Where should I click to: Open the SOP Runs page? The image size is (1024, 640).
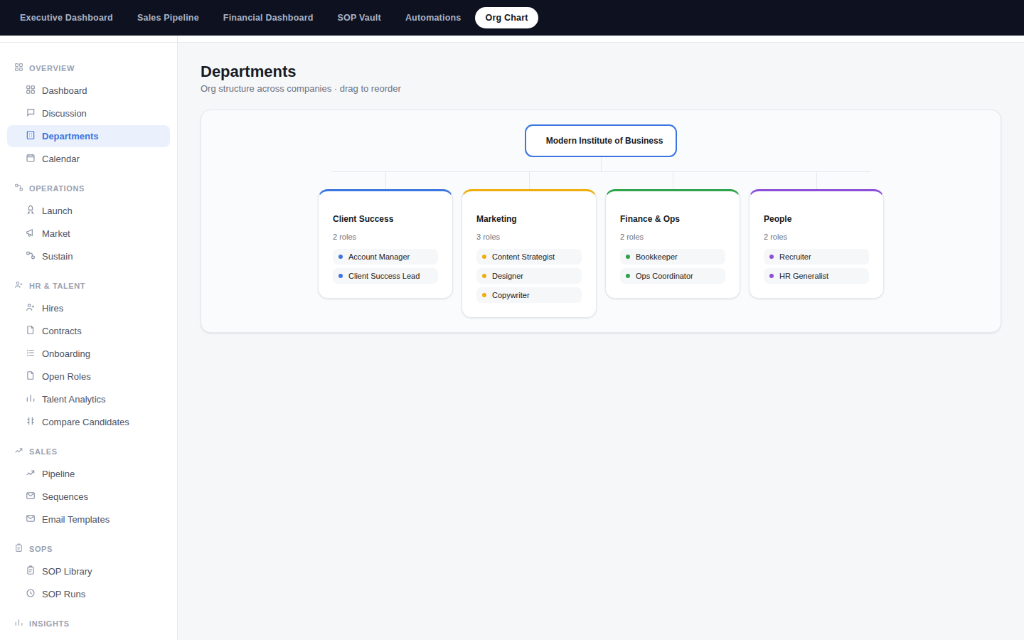[x=88, y=594]
